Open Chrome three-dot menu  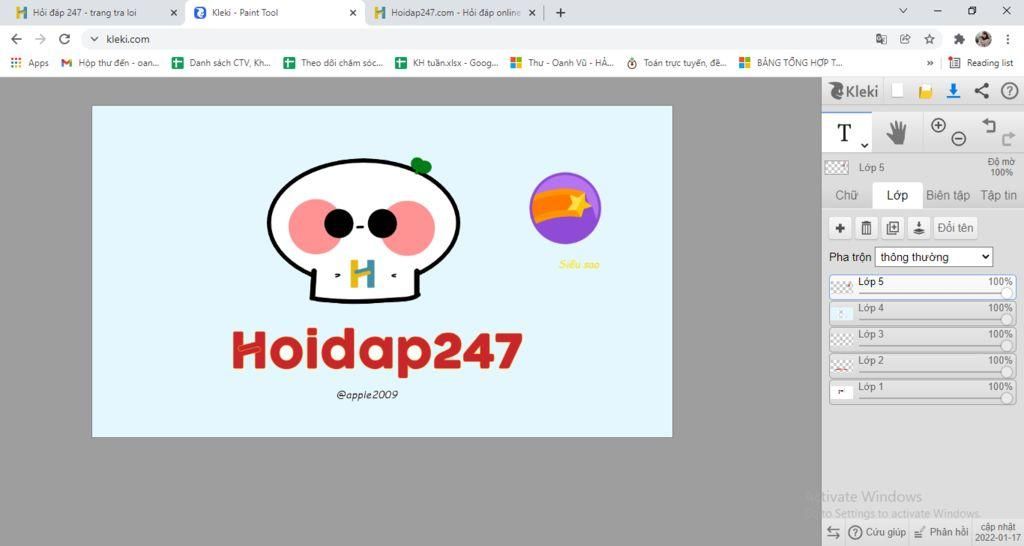(1008, 39)
